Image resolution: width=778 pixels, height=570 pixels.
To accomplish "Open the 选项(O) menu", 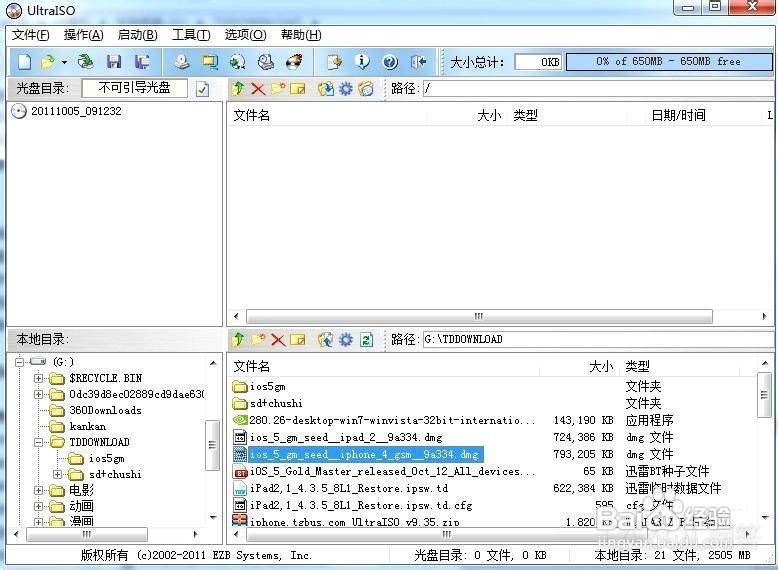I will (245, 35).
